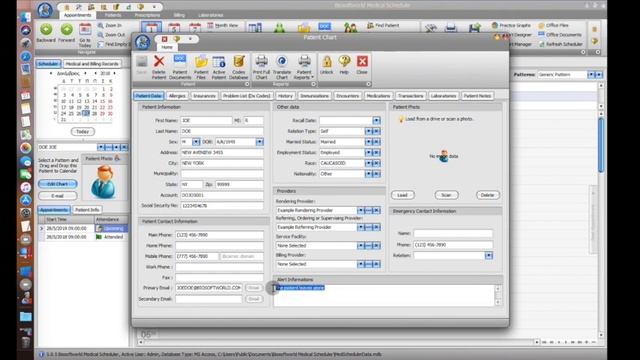Screen dimensions: 640x360
Task: Clear Nationality with its X button
Action: coord(376,173)
